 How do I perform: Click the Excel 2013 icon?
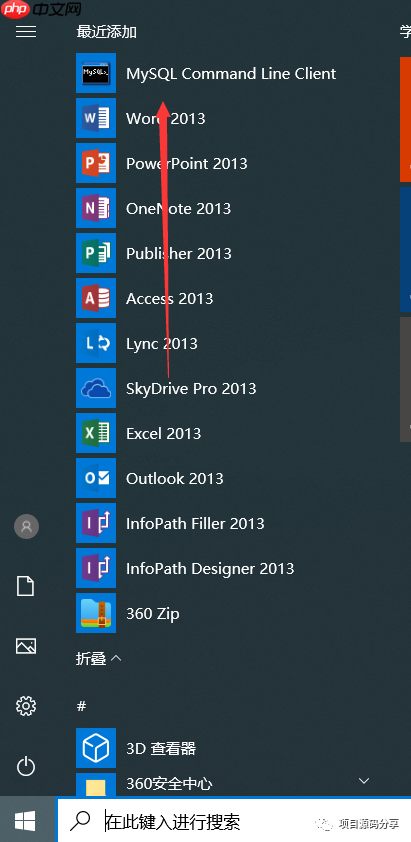pos(96,434)
